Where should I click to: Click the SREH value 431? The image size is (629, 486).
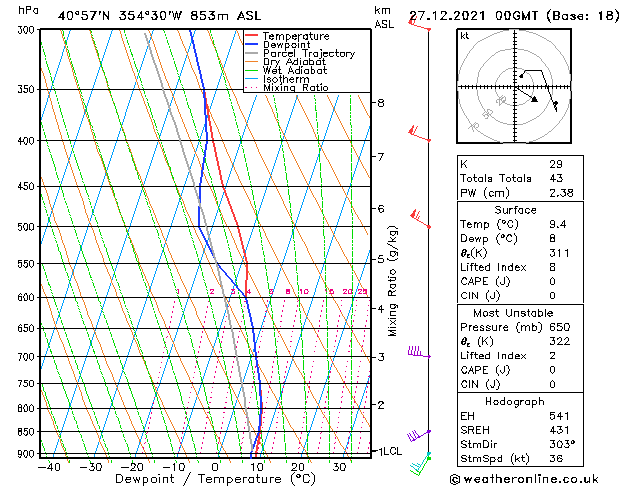tap(559, 430)
